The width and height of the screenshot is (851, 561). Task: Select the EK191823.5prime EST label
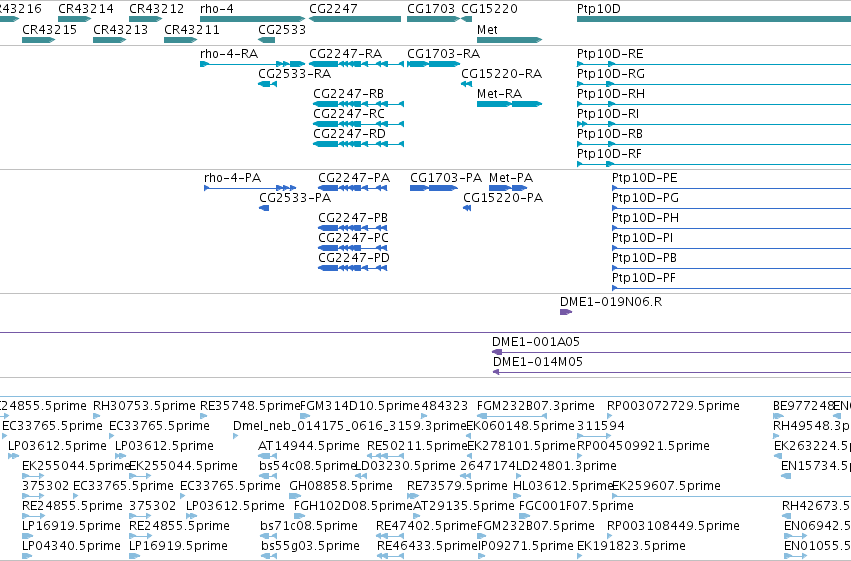click(x=631, y=546)
